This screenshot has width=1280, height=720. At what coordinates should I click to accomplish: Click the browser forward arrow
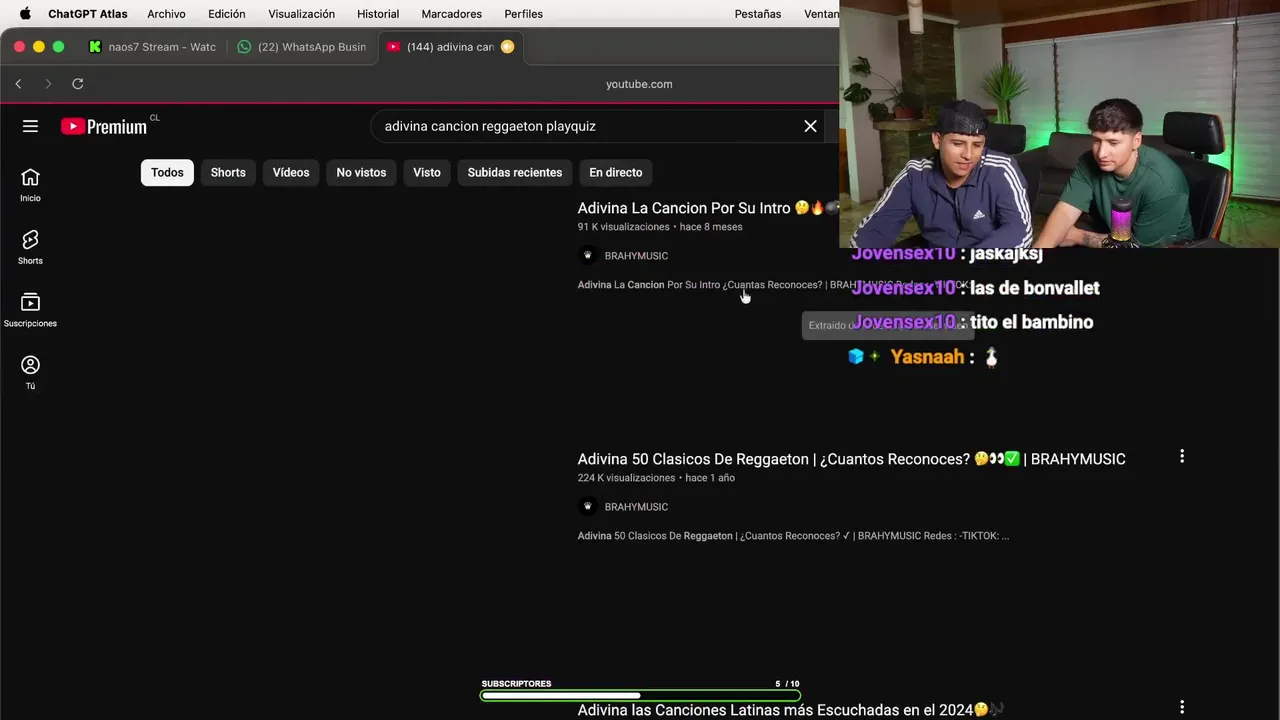click(x=47, y=84)
